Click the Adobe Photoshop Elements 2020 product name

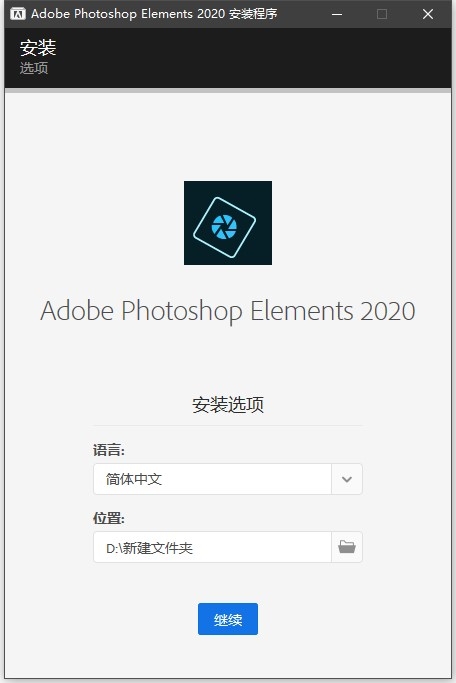click(228, 311)
